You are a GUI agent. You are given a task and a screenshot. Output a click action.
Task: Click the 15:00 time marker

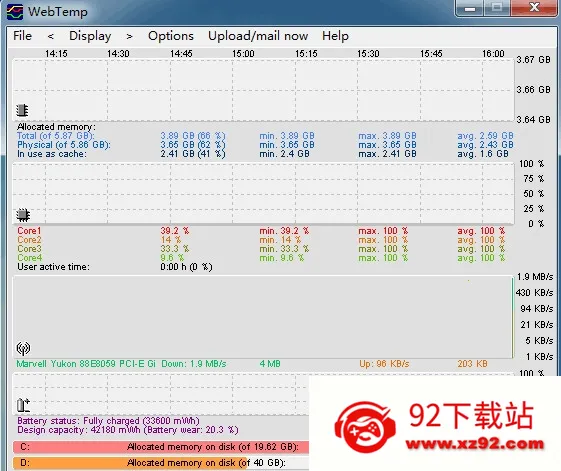(243, 54)
